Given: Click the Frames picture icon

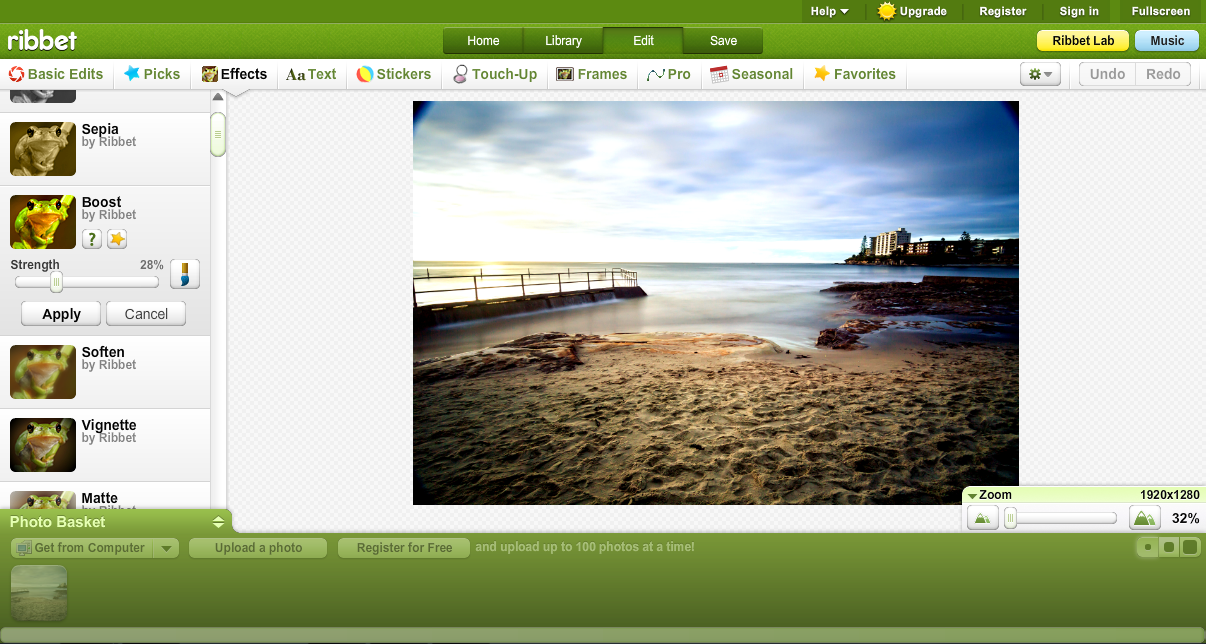Looking at the screenshot, I should (565, 74).
